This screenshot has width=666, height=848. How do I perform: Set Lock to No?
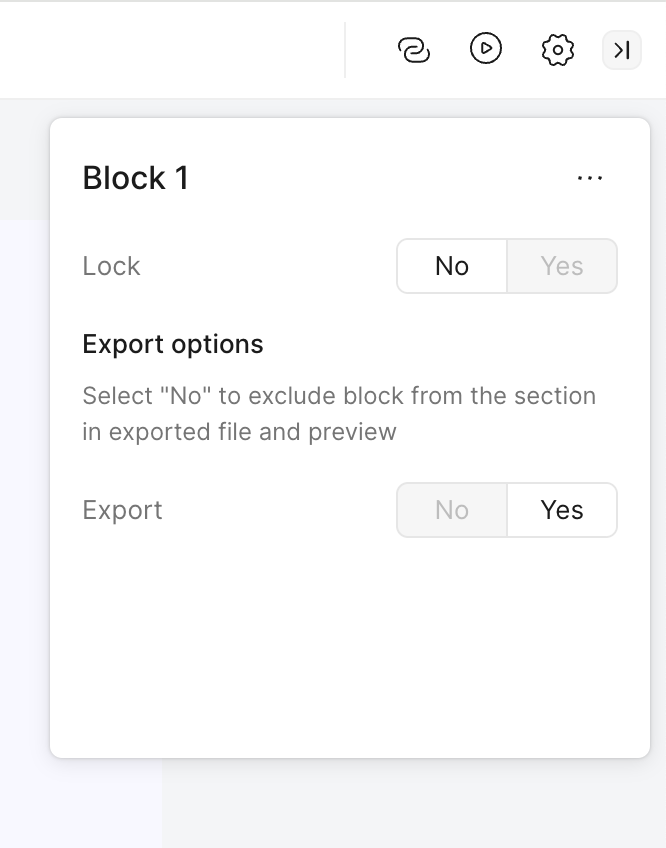(452, 266)
